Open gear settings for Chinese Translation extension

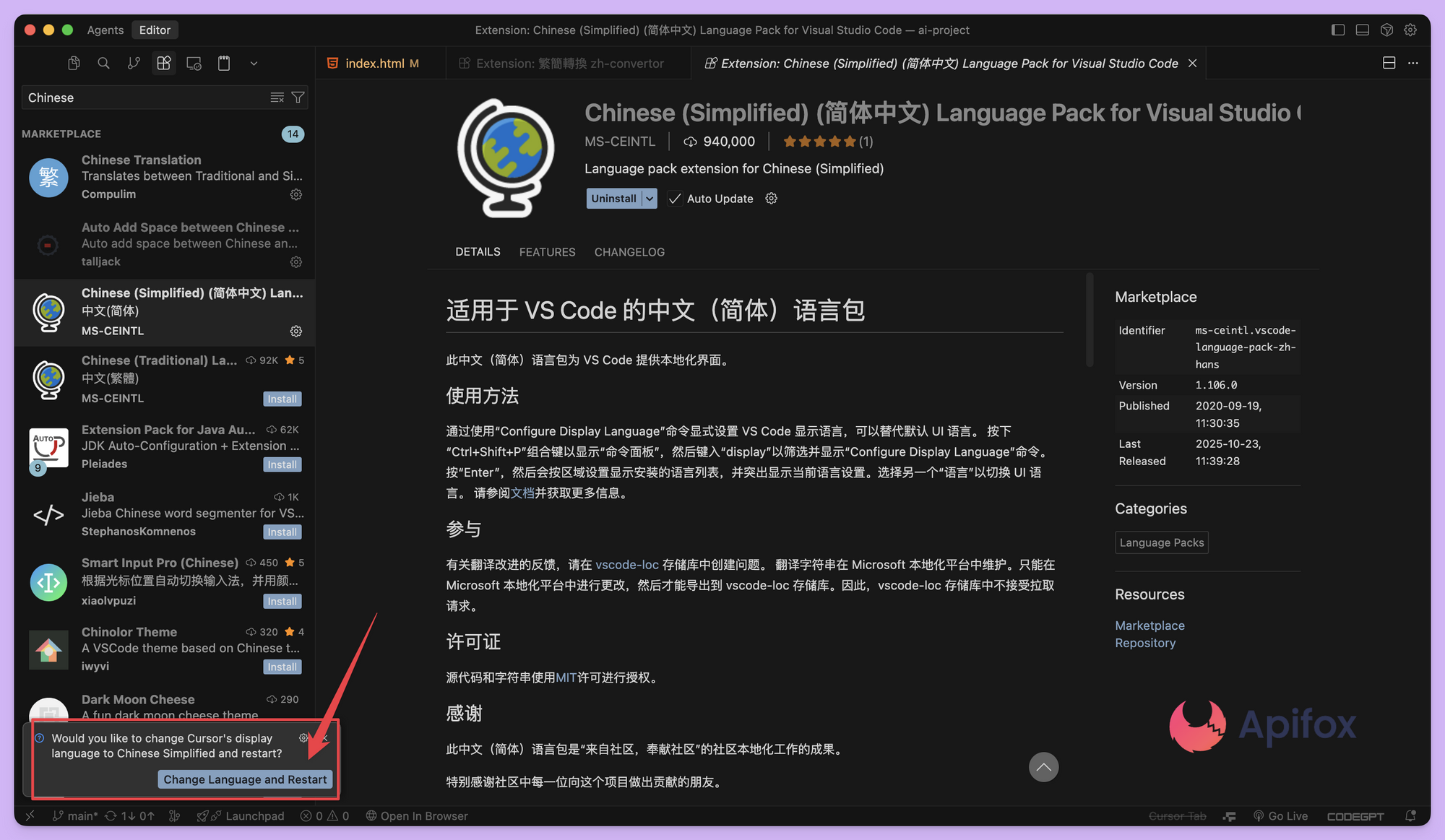(296, 194)
